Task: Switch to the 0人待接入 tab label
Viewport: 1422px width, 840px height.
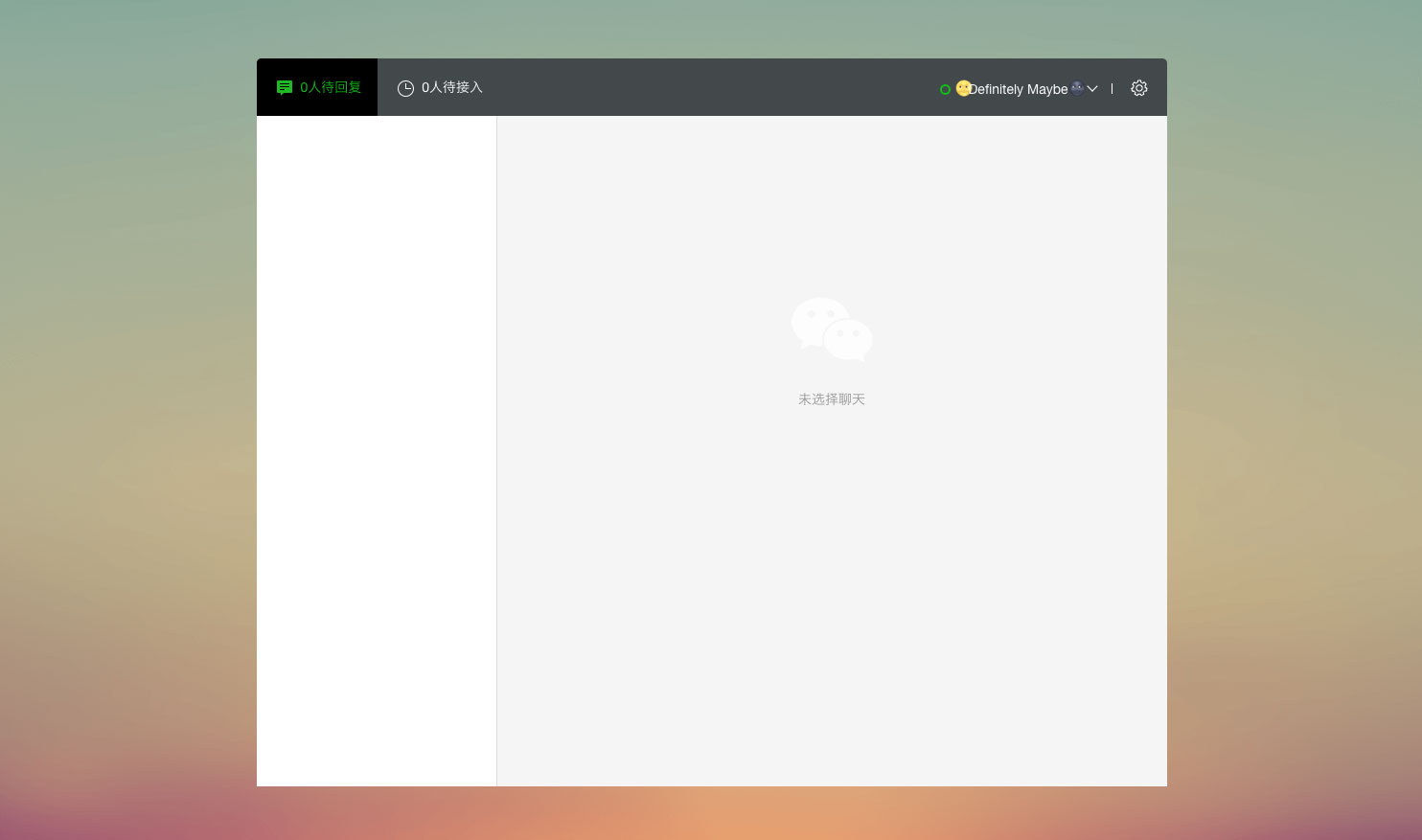Action: click(452, 87)
